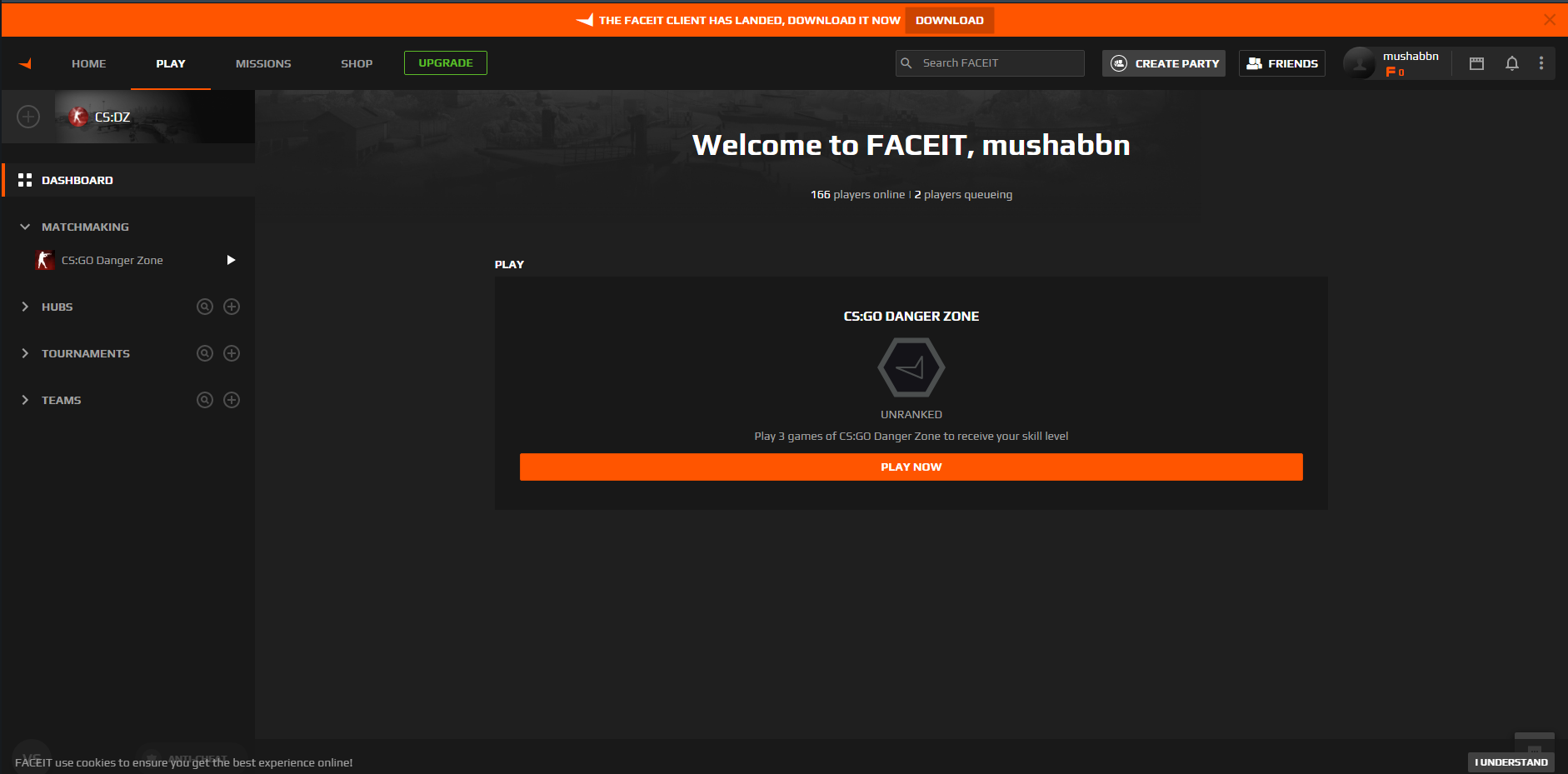Screen dimensions: 1568x774
Task: Click DOWNLOAD in the orange banner
Action: point(950,20)
